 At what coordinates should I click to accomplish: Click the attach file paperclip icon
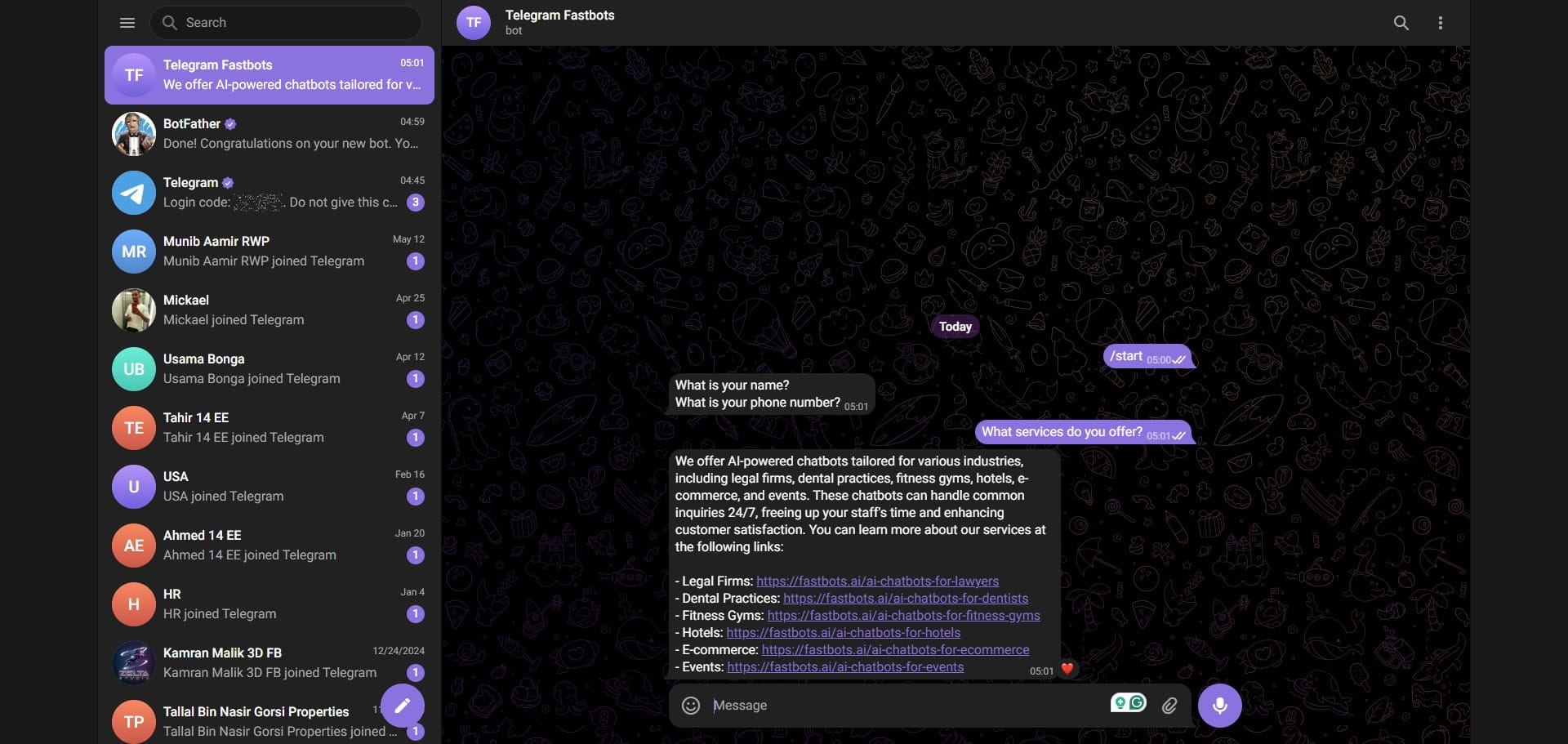tap(1169, 706)
